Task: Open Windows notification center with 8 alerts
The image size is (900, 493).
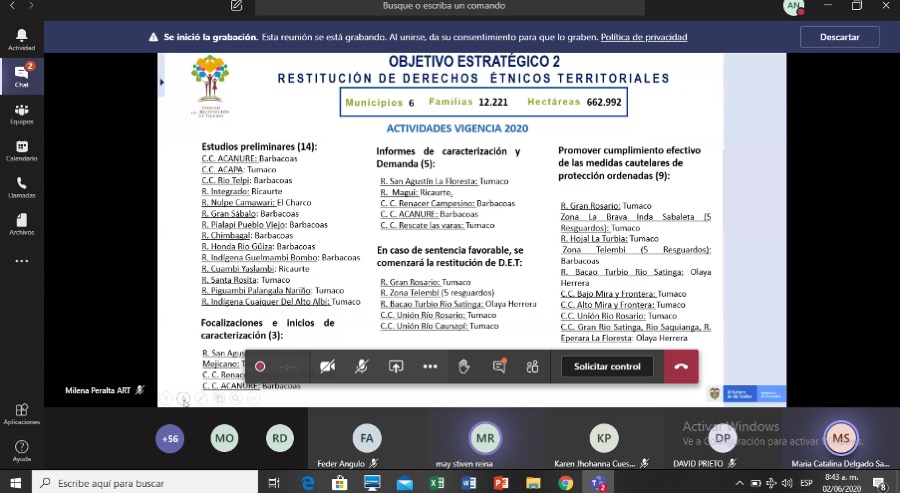Action: [881, 484]
